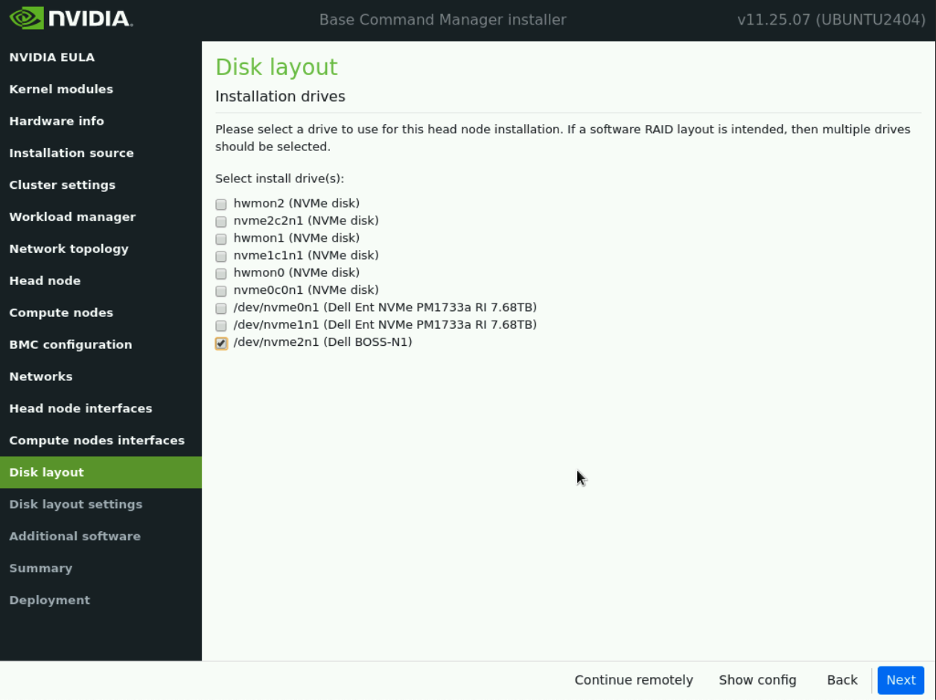This screenshot has height=700, width=936.
Task: Select nvme2c2n1 drive checkbox
Action: (x=221, y=221)
